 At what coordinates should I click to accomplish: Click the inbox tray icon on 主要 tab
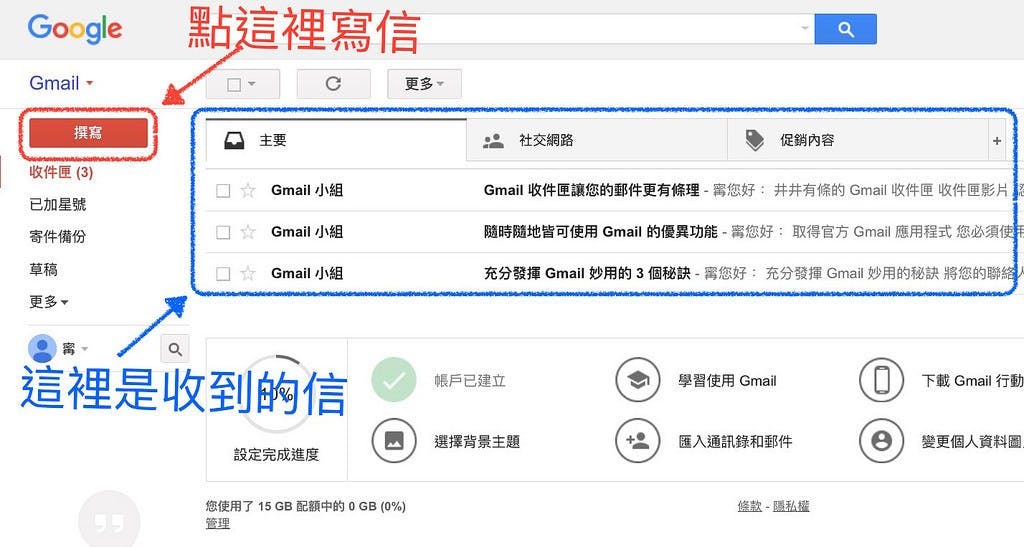coord(234,140)
